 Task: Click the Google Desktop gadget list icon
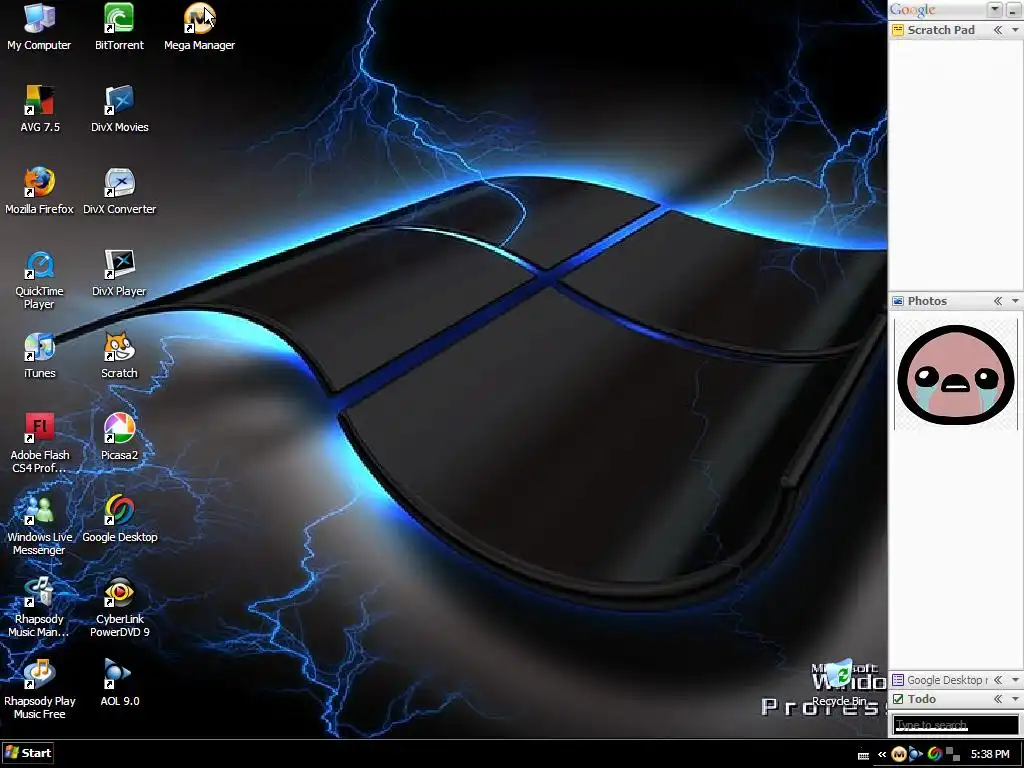pyautogui.click(x=898, y=680)
